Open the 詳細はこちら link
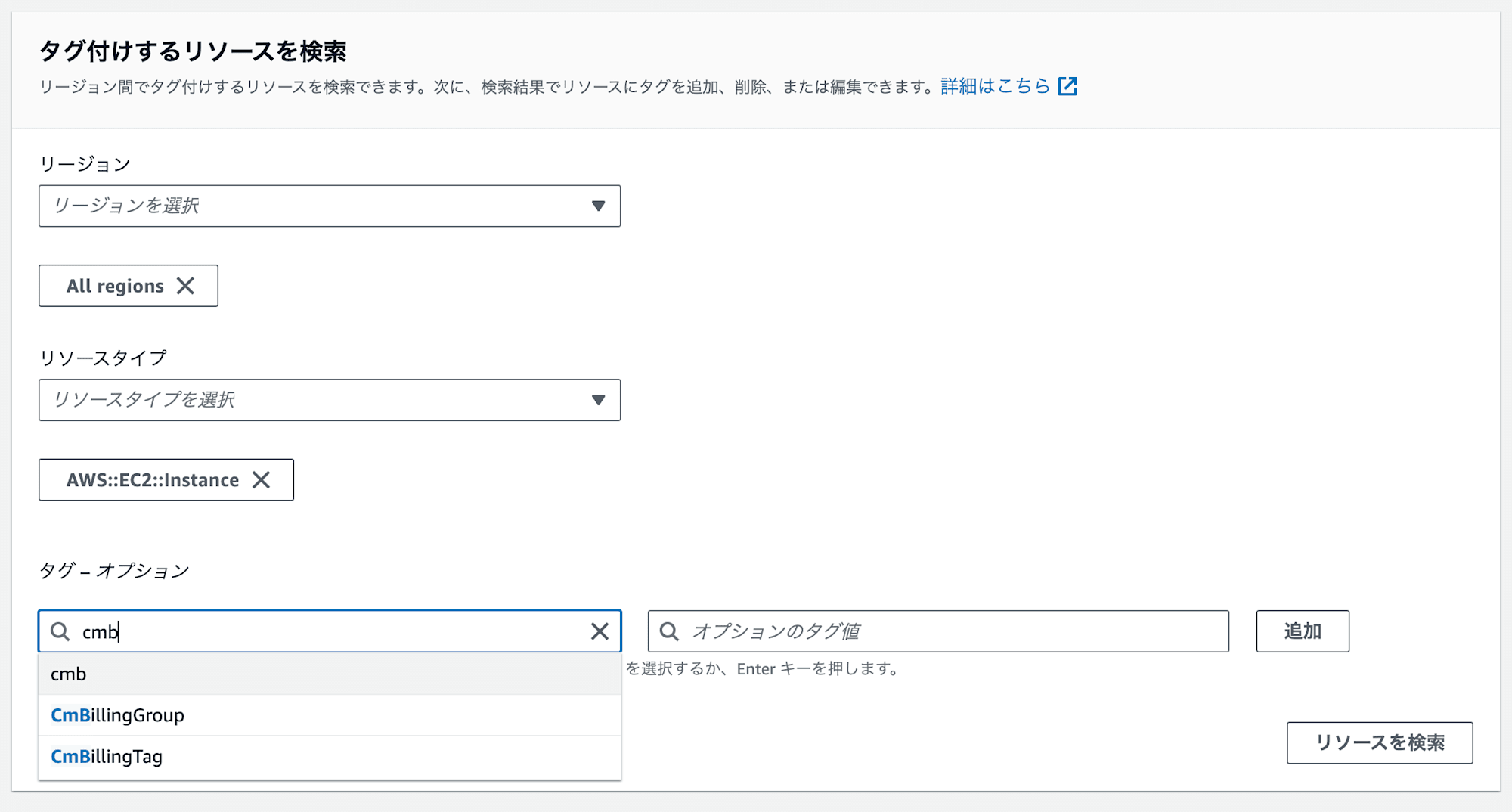This screenshot has height=812, width=1512. point(996,86)
